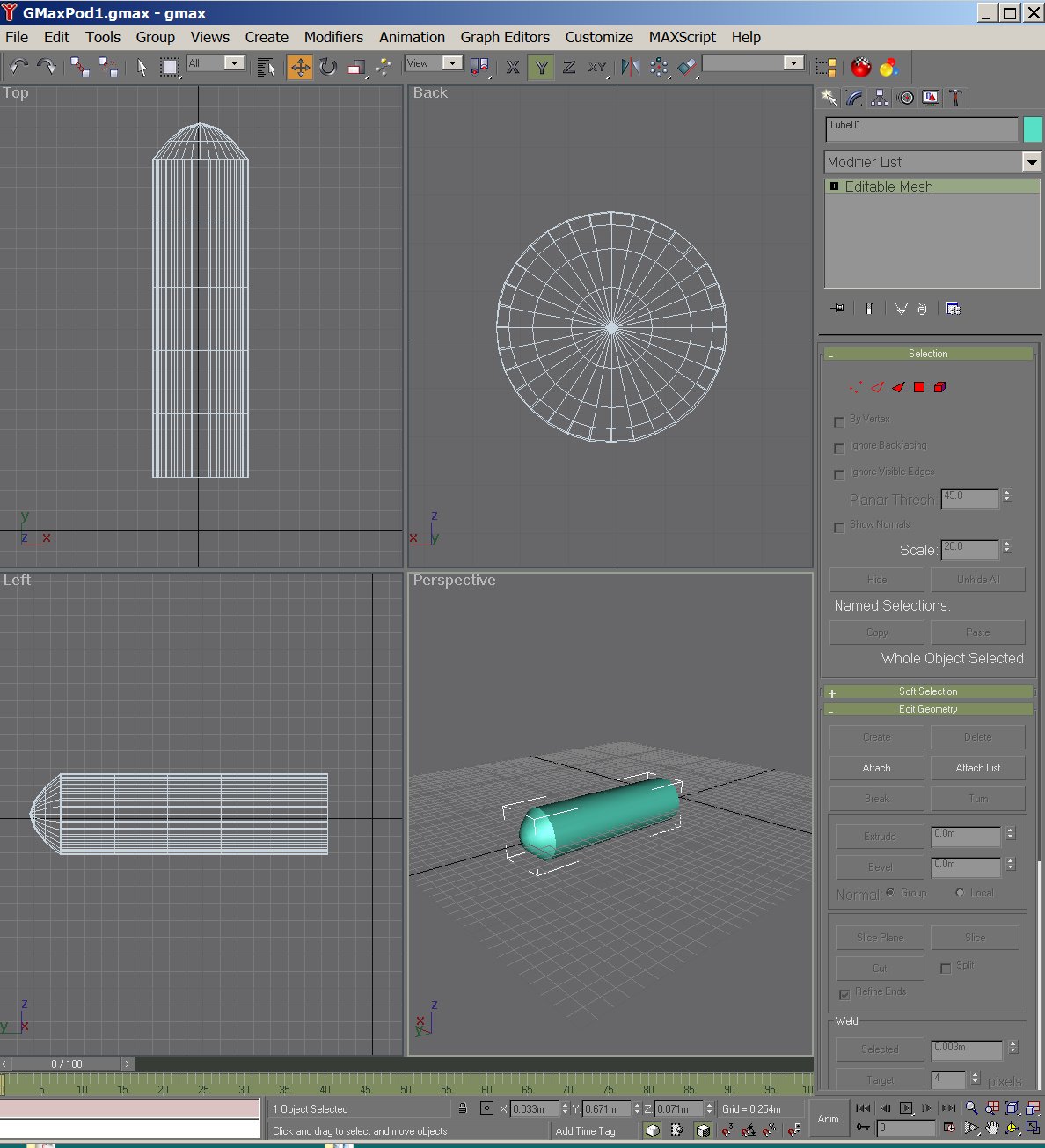
Task: Select the Select and Move tool
Action: coord(300,67)
